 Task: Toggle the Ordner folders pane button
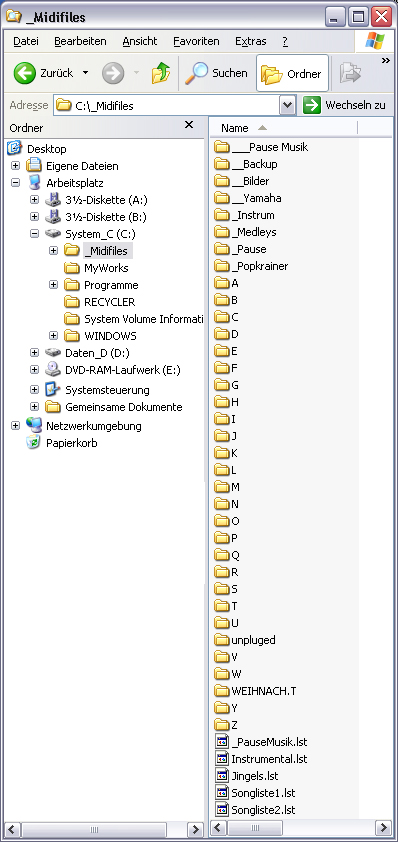coord(292,74)
